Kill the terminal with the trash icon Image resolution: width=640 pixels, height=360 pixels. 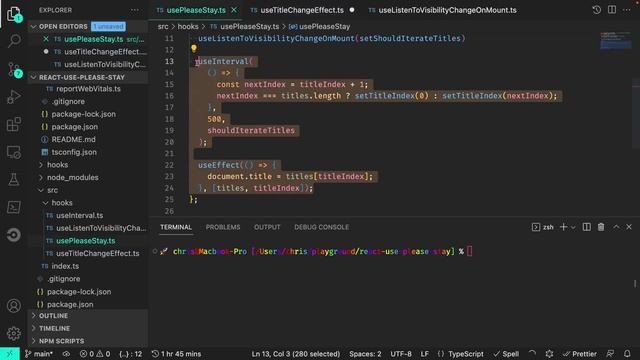[601, 227]
